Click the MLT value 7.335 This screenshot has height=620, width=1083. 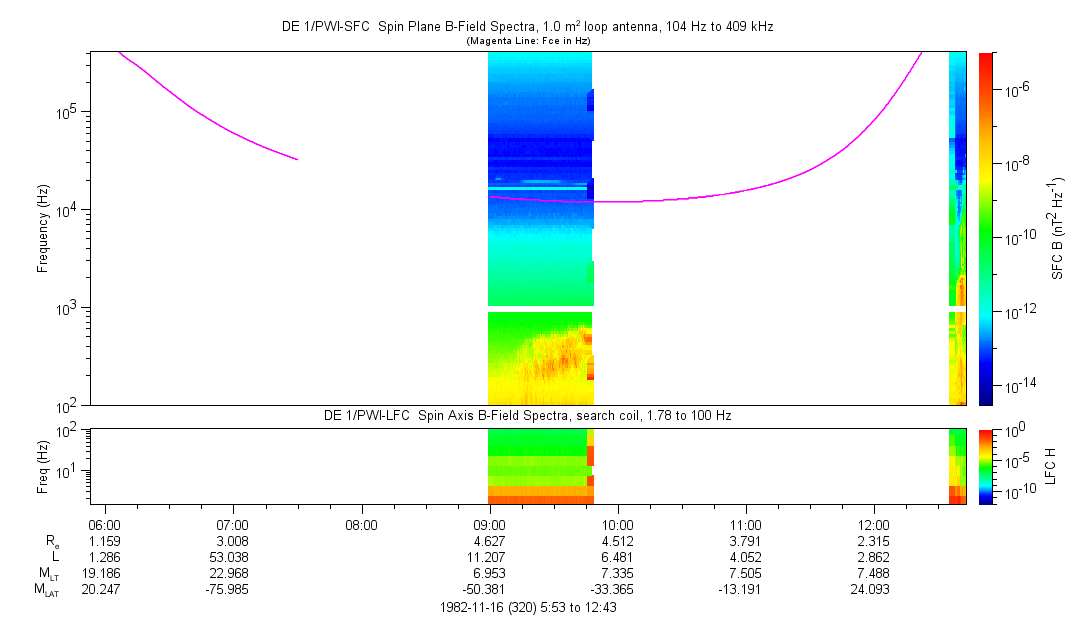[x=618, y=573]
